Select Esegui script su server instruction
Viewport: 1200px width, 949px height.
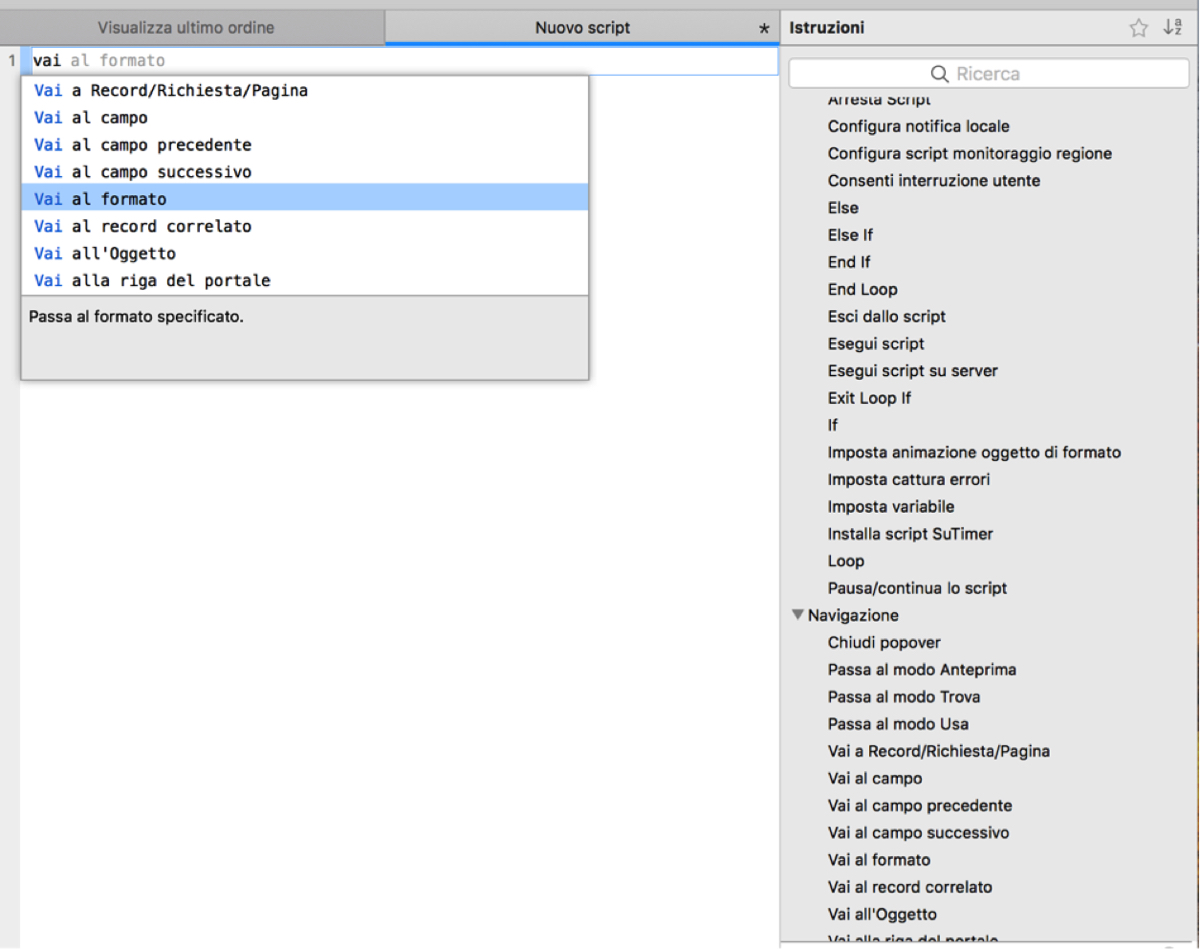coord(912,370)
